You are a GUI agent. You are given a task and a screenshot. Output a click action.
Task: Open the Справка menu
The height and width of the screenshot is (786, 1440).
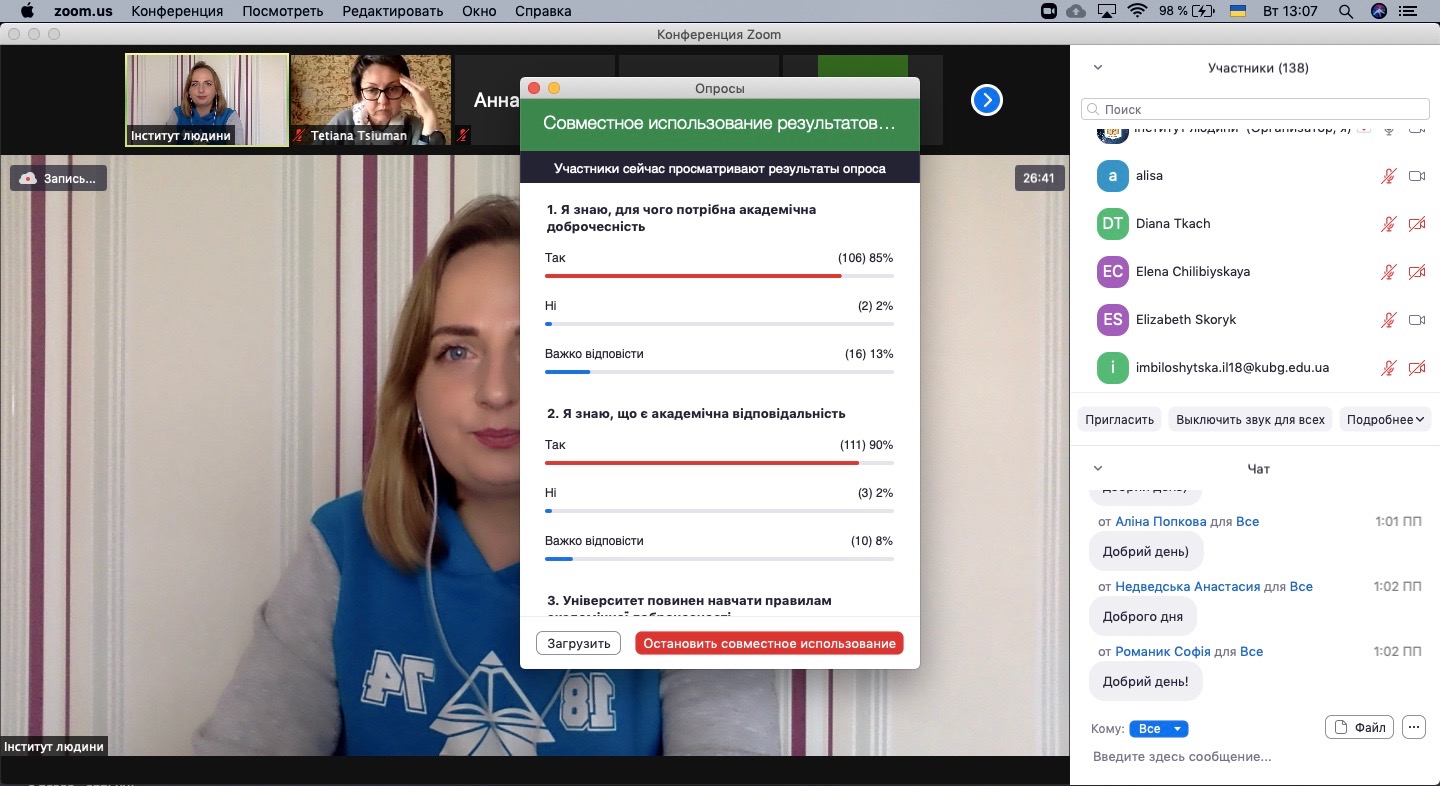click(543, 12)
